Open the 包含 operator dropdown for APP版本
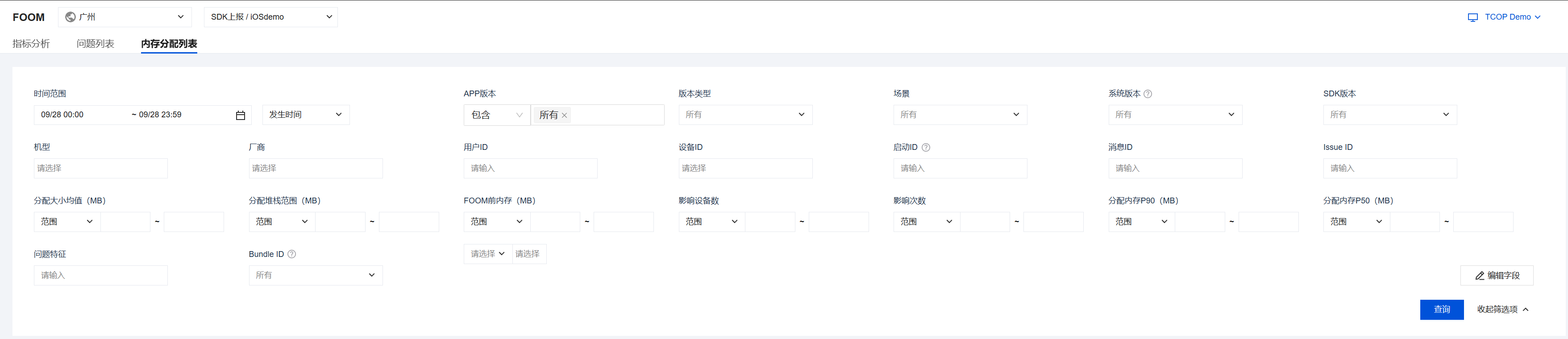The image size is (1568, 339). [x=497, y=115]
